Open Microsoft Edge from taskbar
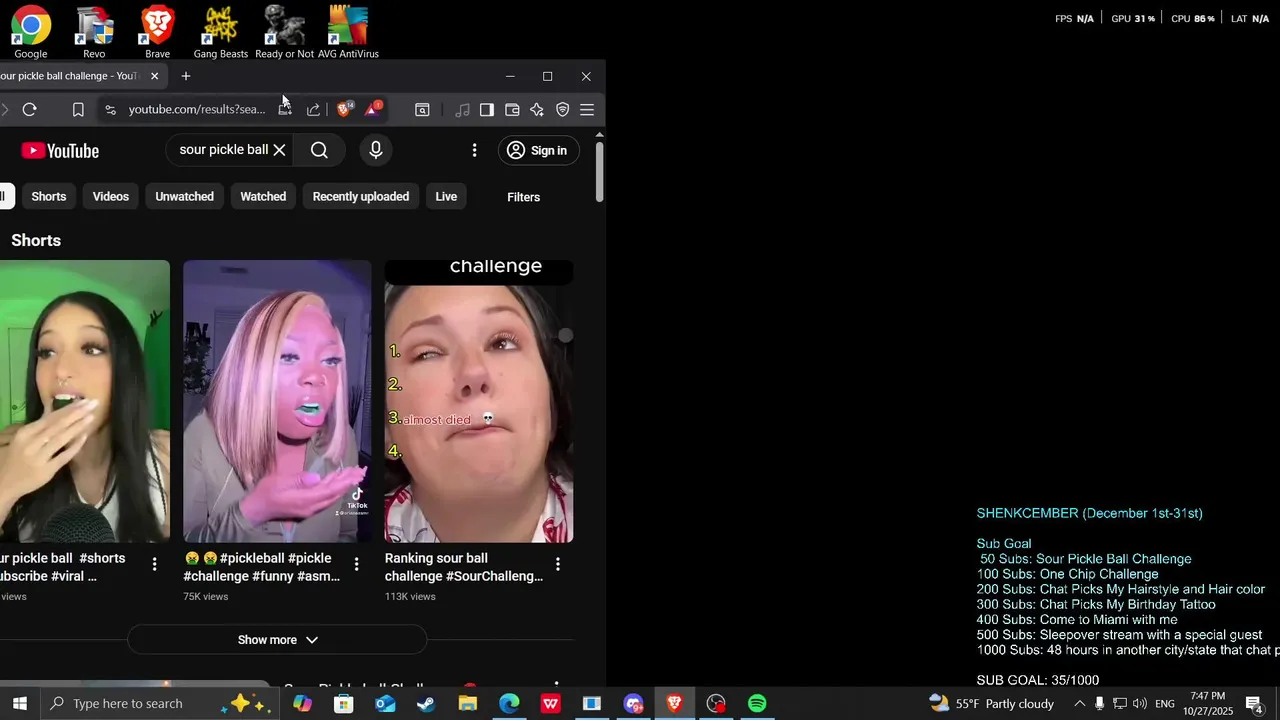Screen dimensions: 1280x720 (509, 704)
